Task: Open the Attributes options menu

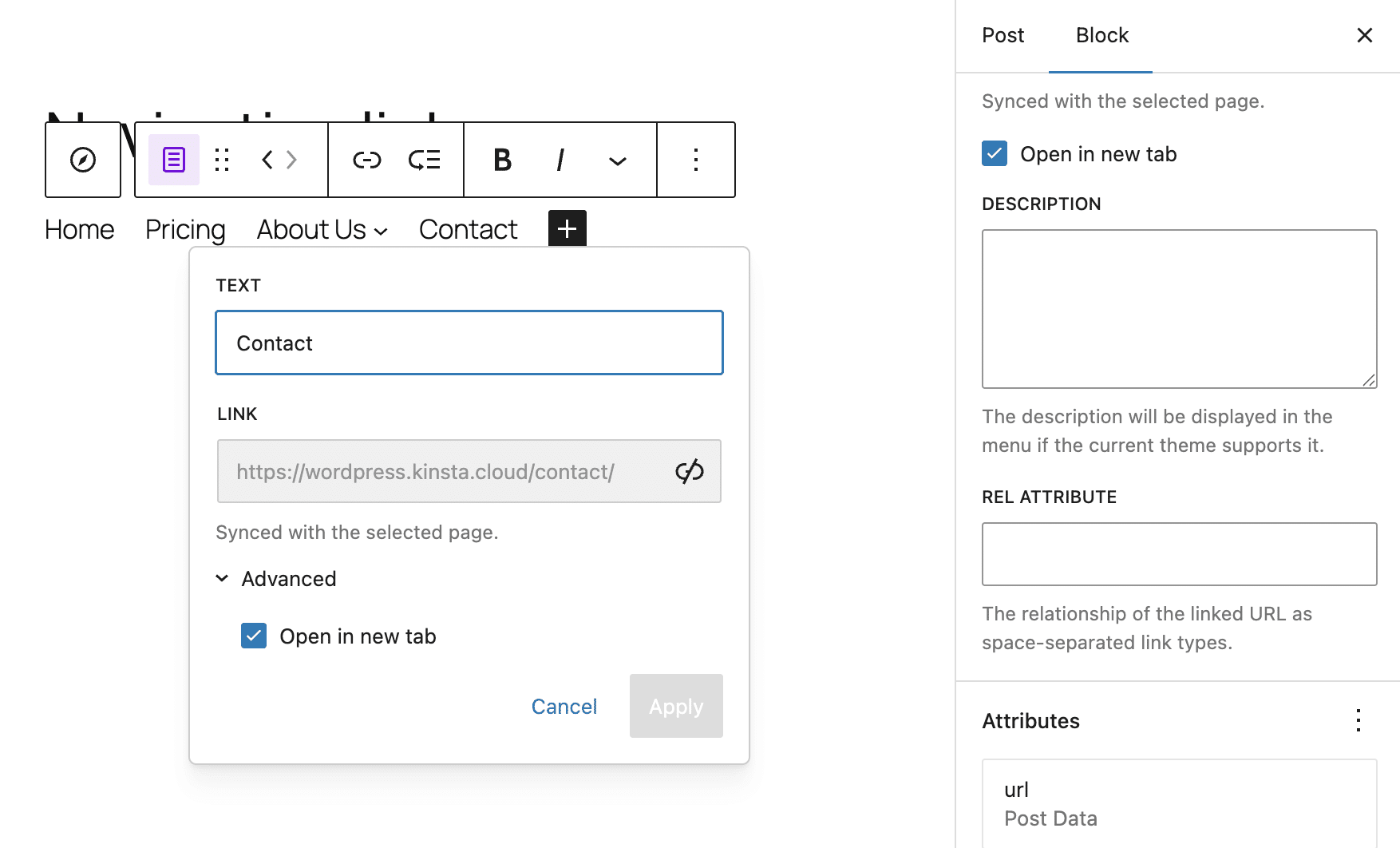Action: [x=1358, y=721]
